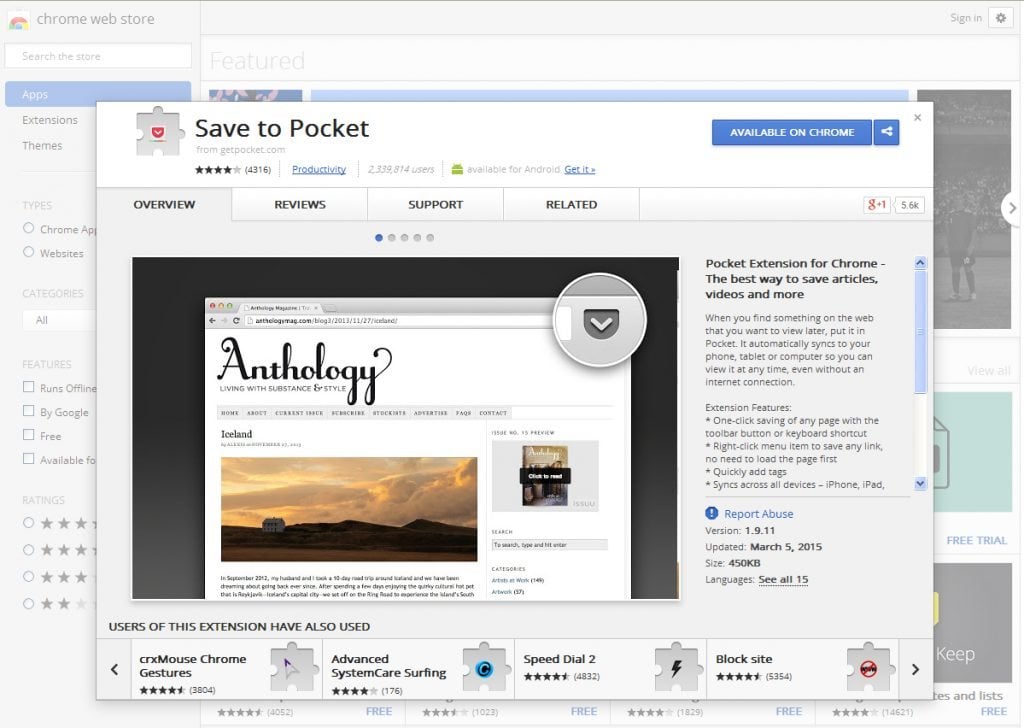Open the Advanced SystemCare Surfing title
The width and height of the screenshot is (1024, 728).
pos(389,666)
